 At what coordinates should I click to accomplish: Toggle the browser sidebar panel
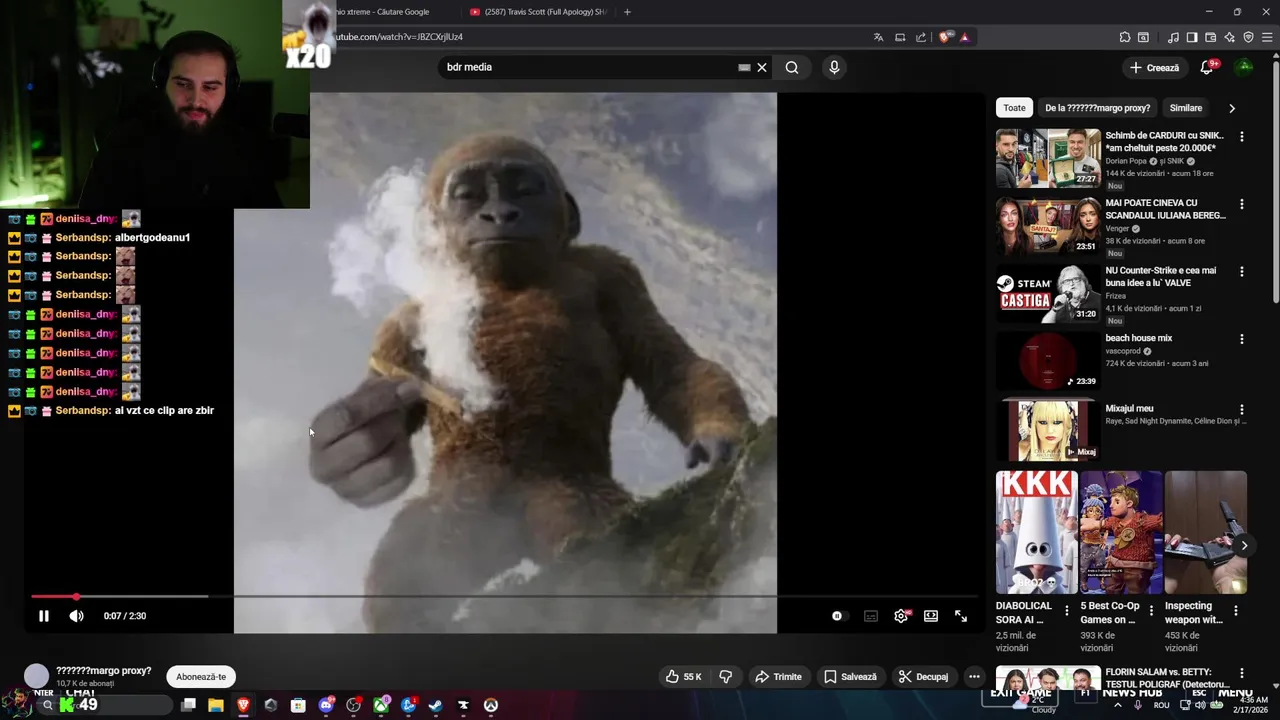1192,37
